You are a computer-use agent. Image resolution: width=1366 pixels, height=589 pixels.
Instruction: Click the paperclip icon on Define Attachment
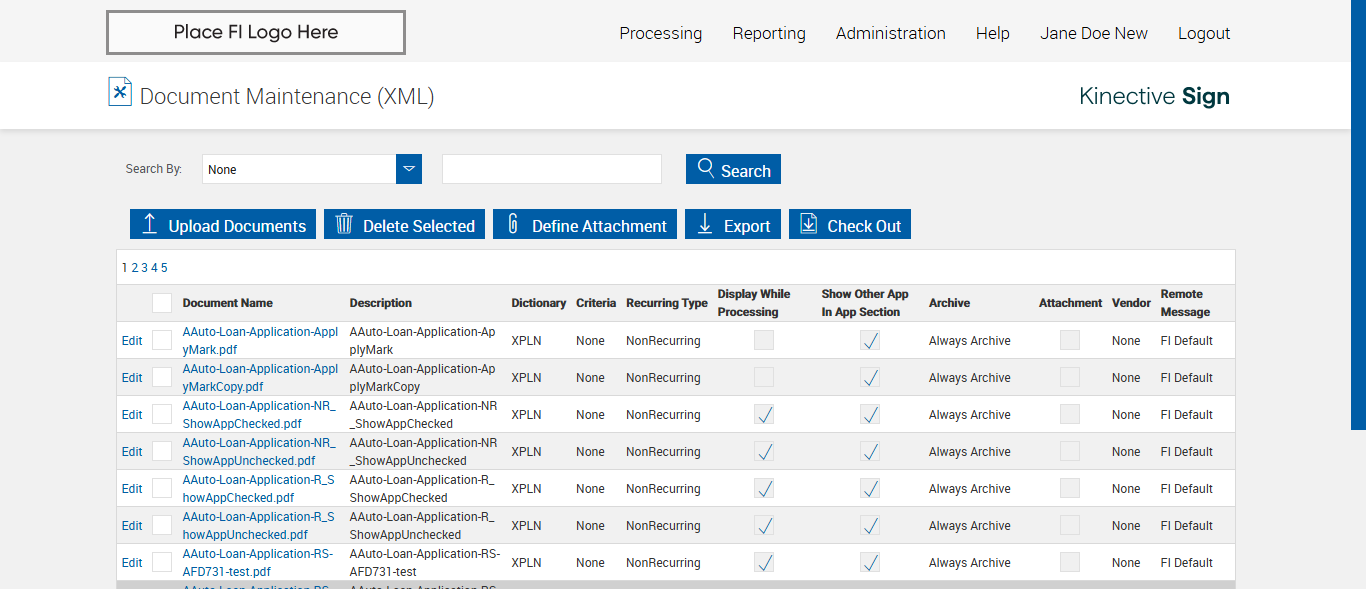(513, 224)
